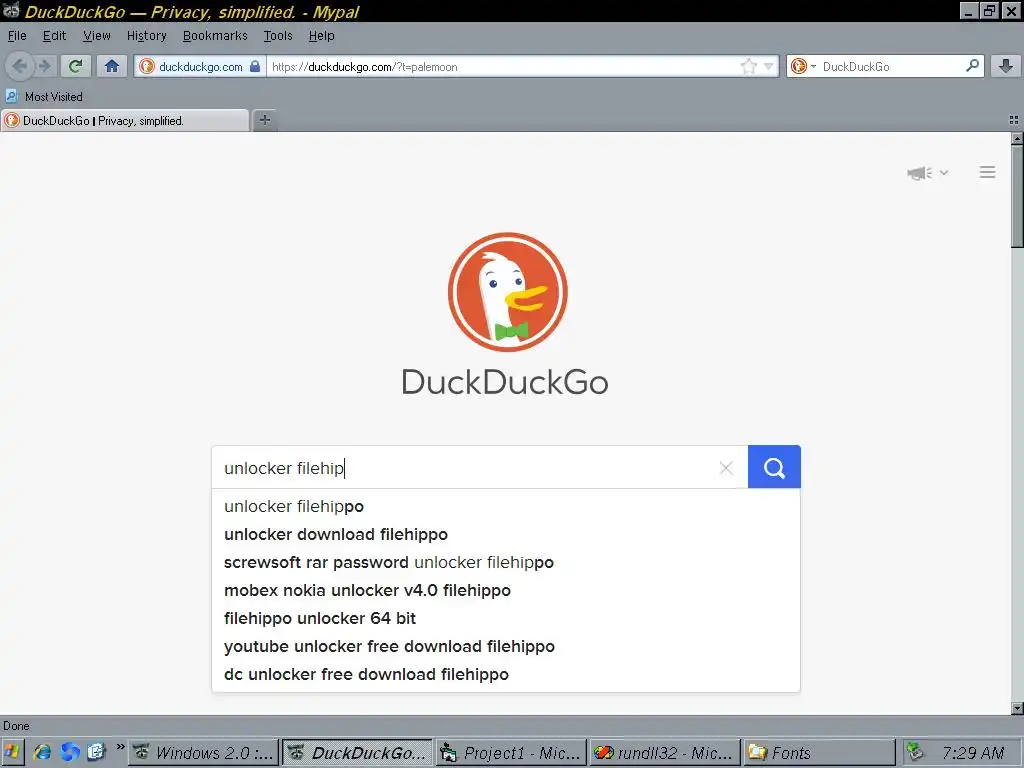This screenshot has width=1024, height=768.
Task: Open the File menu
Action: [x=17, y=36]
